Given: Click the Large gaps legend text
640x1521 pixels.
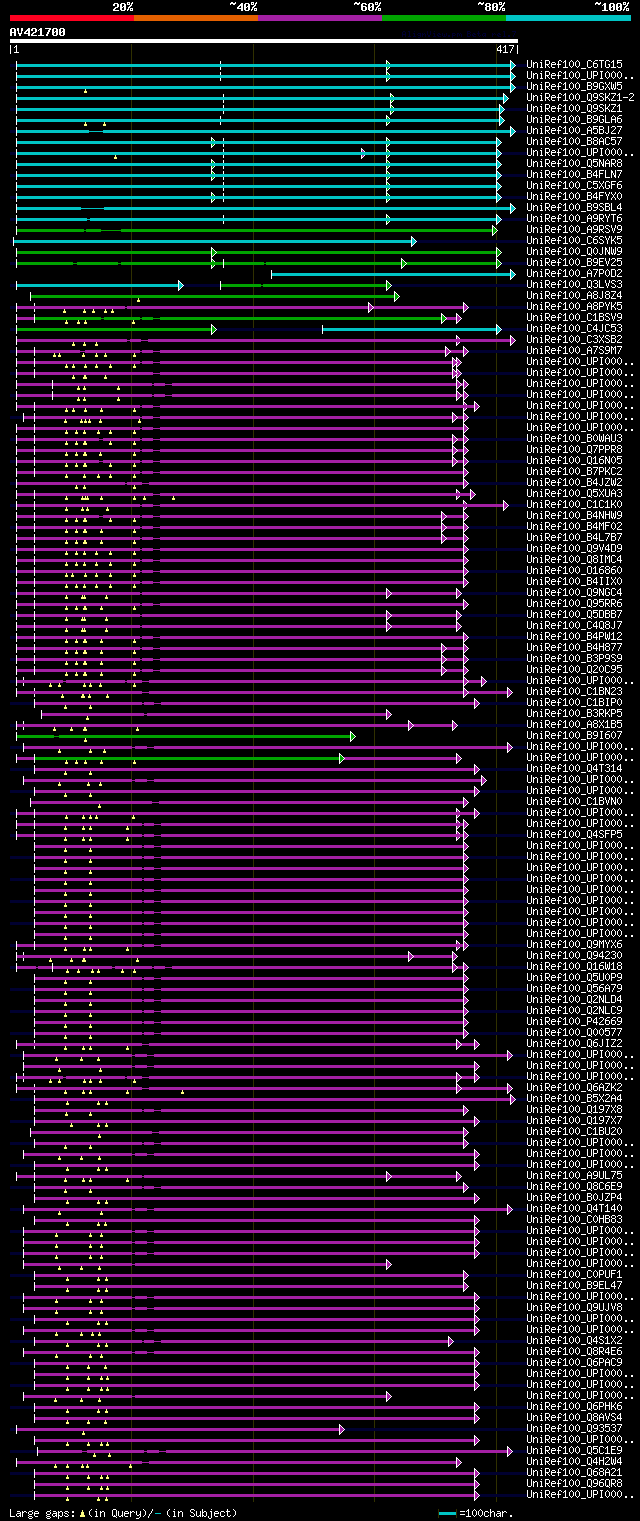Looking at the screenshot, I should (123, 1513).
